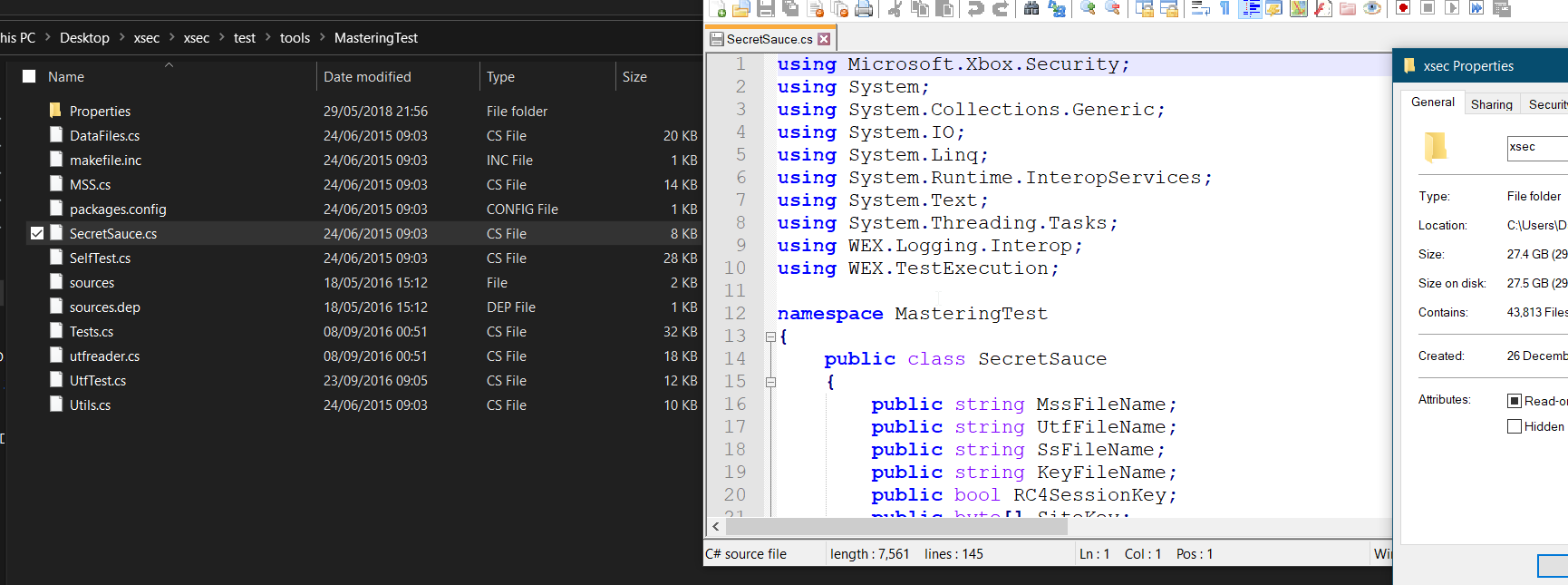Collapse the class fold at line 15
The width and height of the screenshot is (1568, 585).
(770, 382)
